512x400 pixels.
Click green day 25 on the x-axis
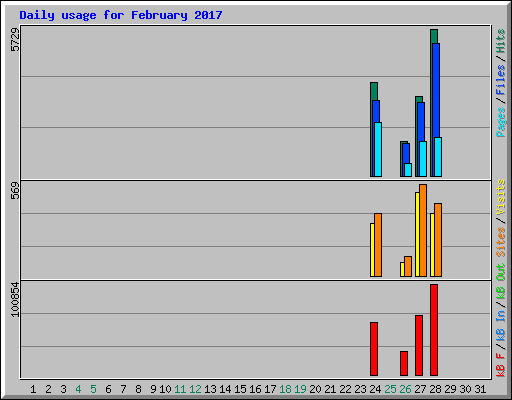[x=390, y=389]
